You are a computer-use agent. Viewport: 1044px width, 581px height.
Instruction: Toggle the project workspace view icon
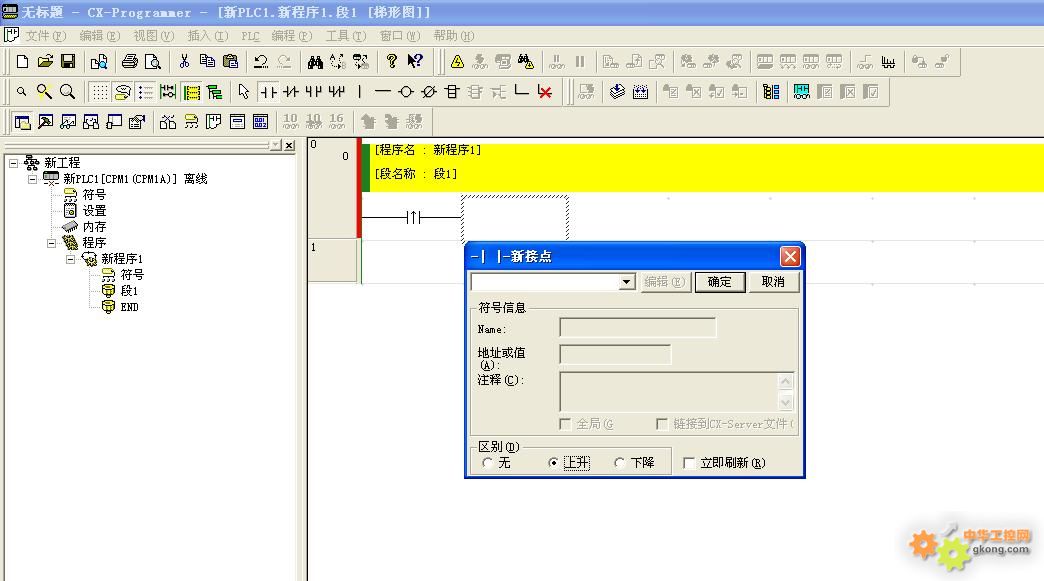click(x=22, y=122)
